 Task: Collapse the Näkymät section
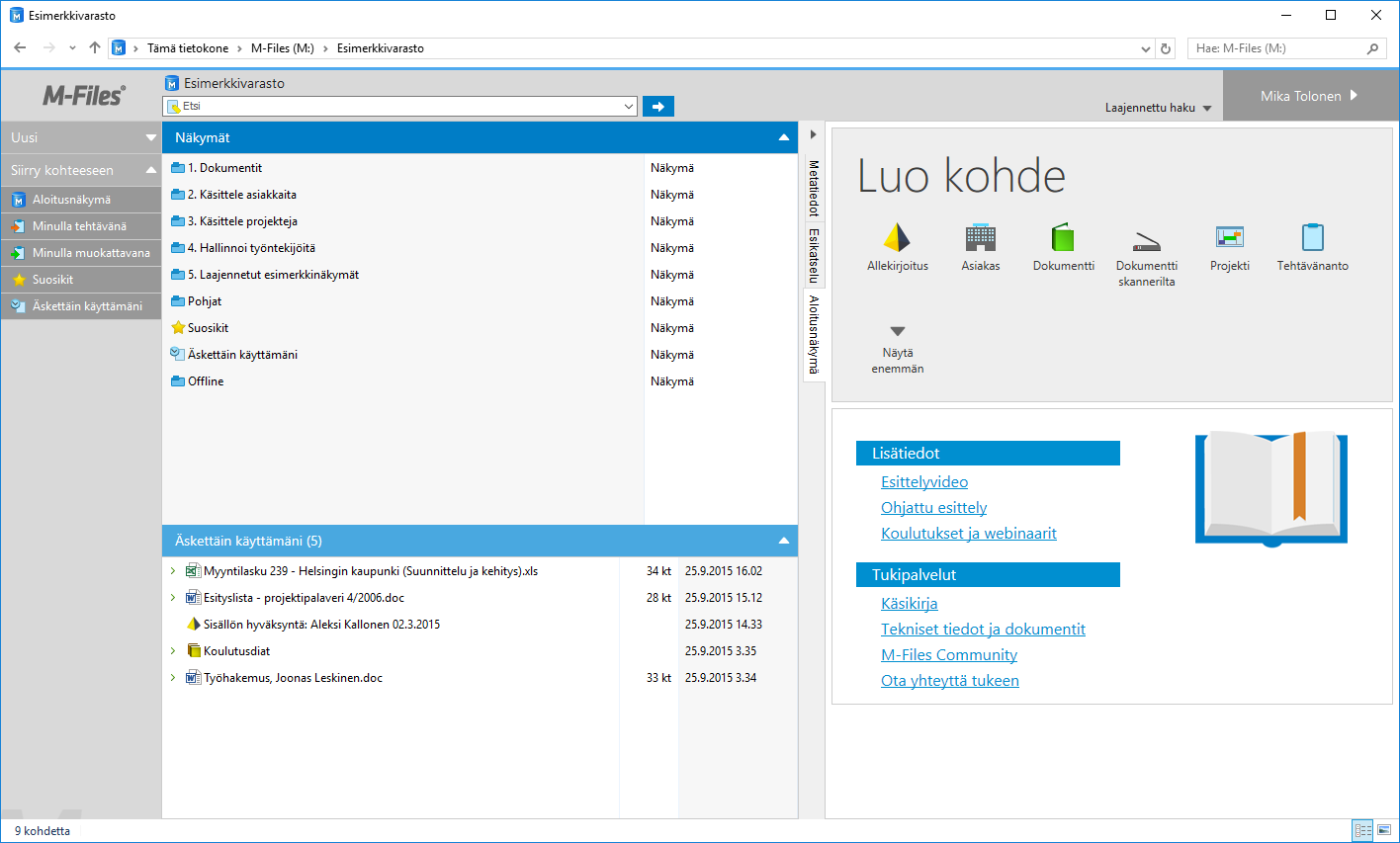[x=784, y=138]
